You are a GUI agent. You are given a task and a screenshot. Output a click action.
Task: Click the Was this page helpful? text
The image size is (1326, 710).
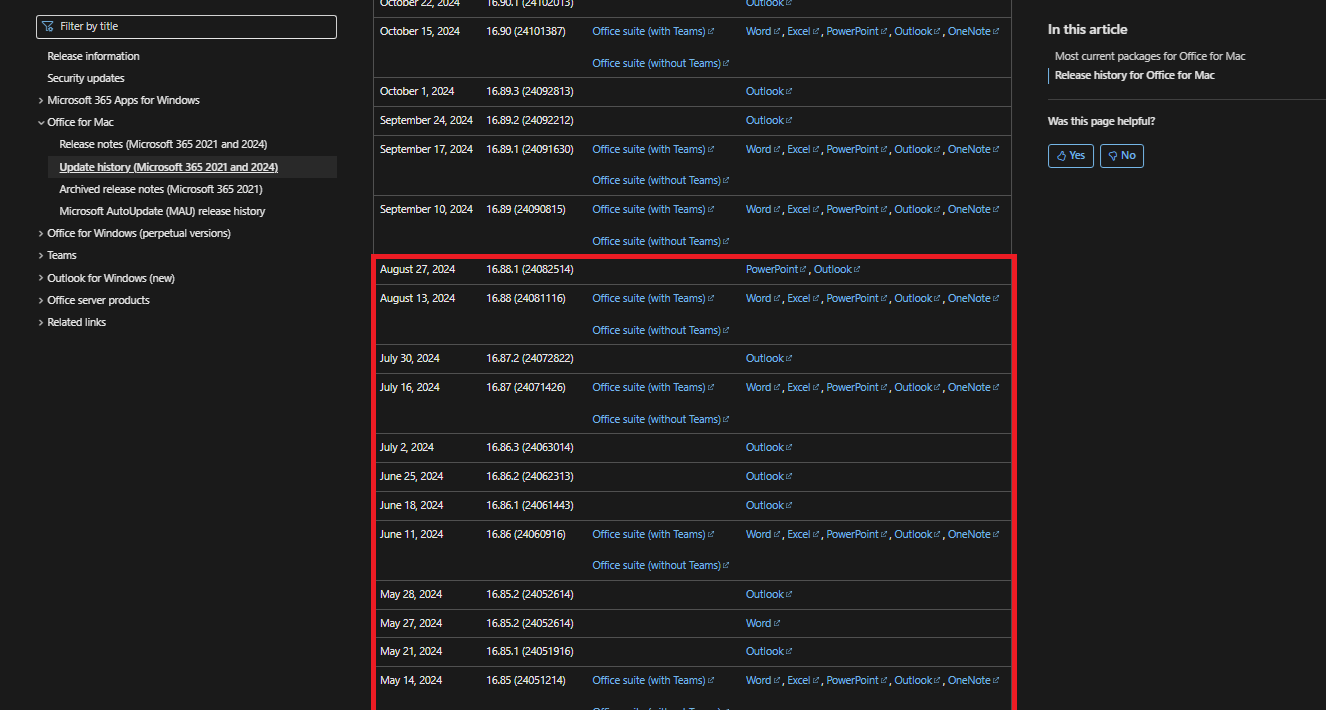(x=1101, y=121)
